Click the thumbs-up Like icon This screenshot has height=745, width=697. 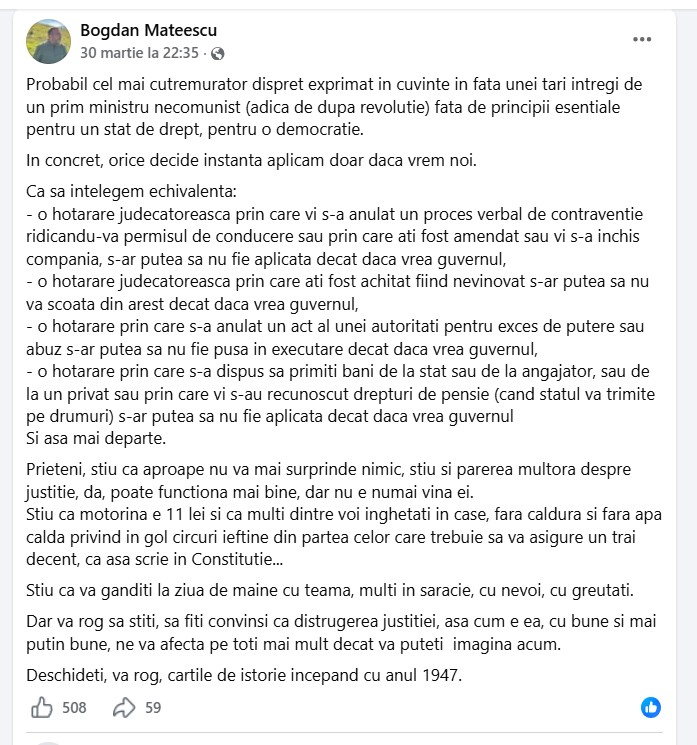42,708
